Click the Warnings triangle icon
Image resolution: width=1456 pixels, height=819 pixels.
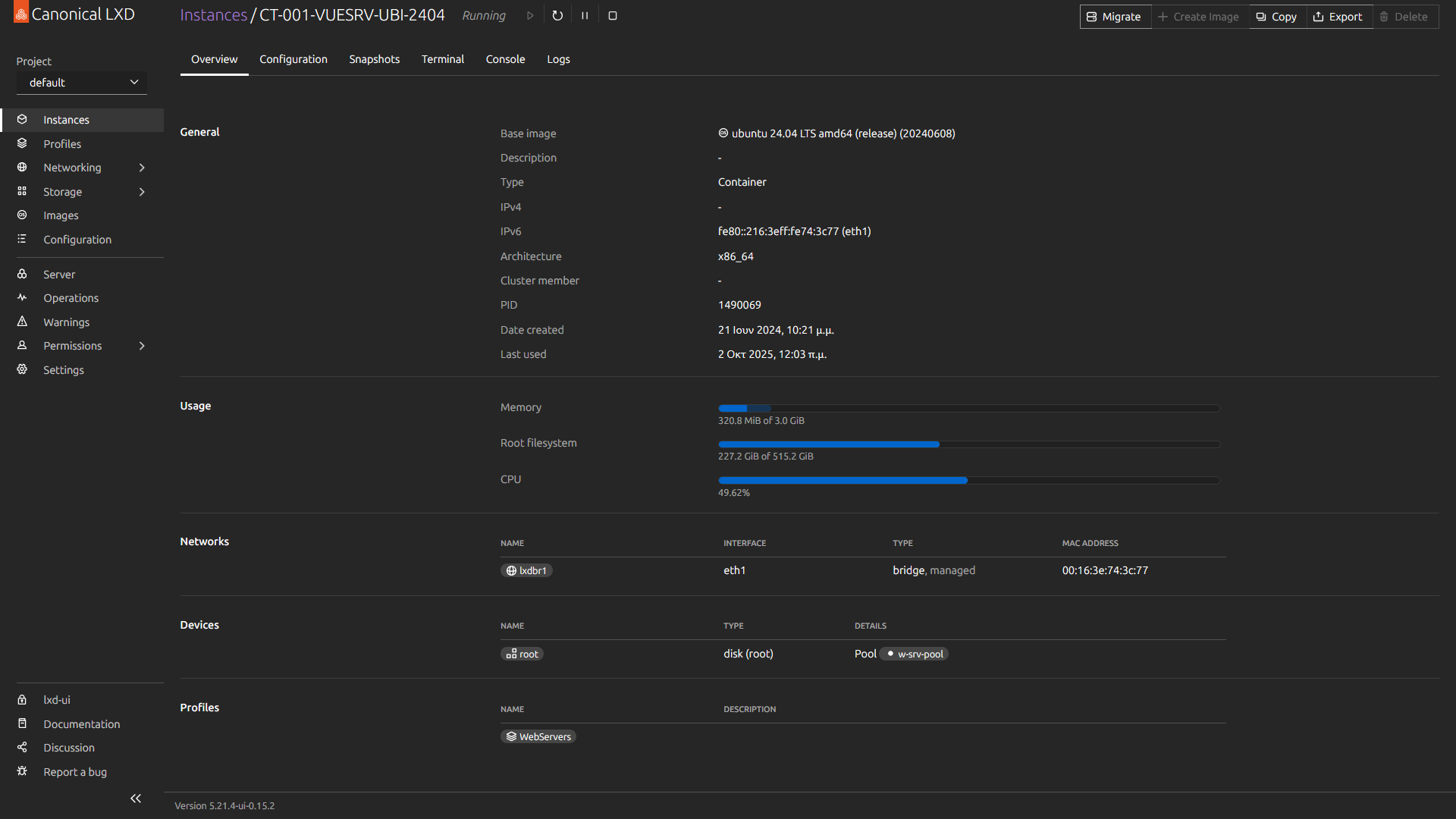click(x=22, y=322)
